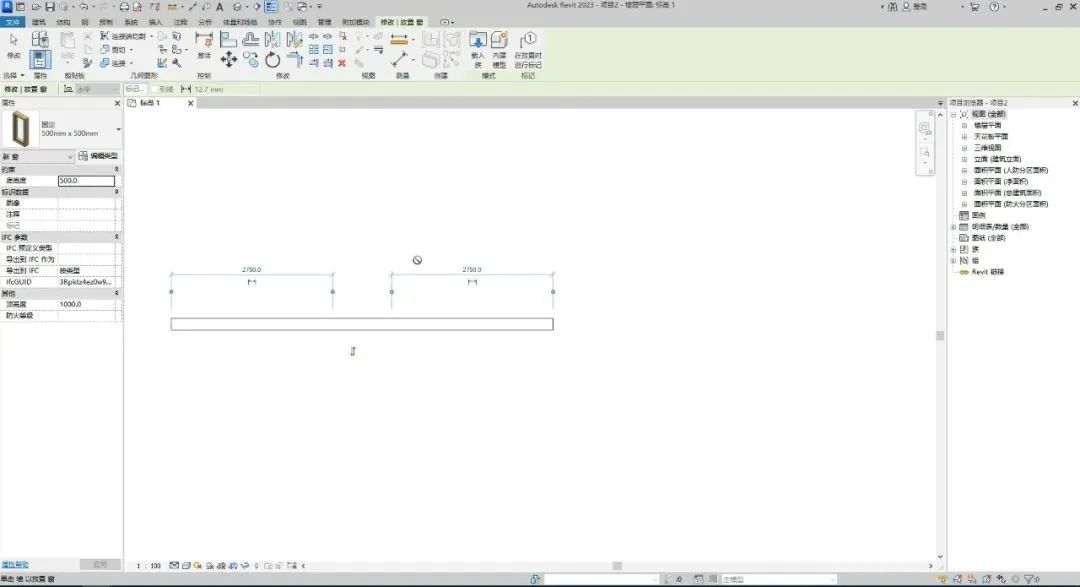Click the Offset tool icon
The width and height of the screenshot is (1080, 587).
click(x=251, y=39)
